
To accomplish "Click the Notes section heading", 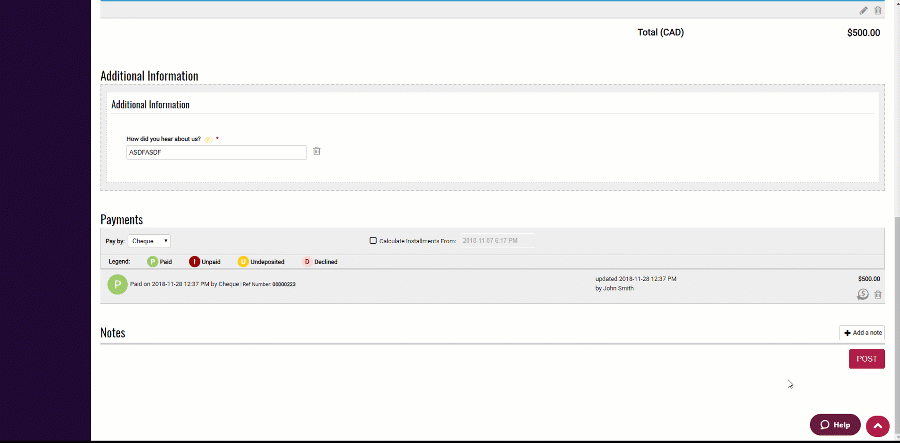I will pyautogui.click(x=112, y=333).
